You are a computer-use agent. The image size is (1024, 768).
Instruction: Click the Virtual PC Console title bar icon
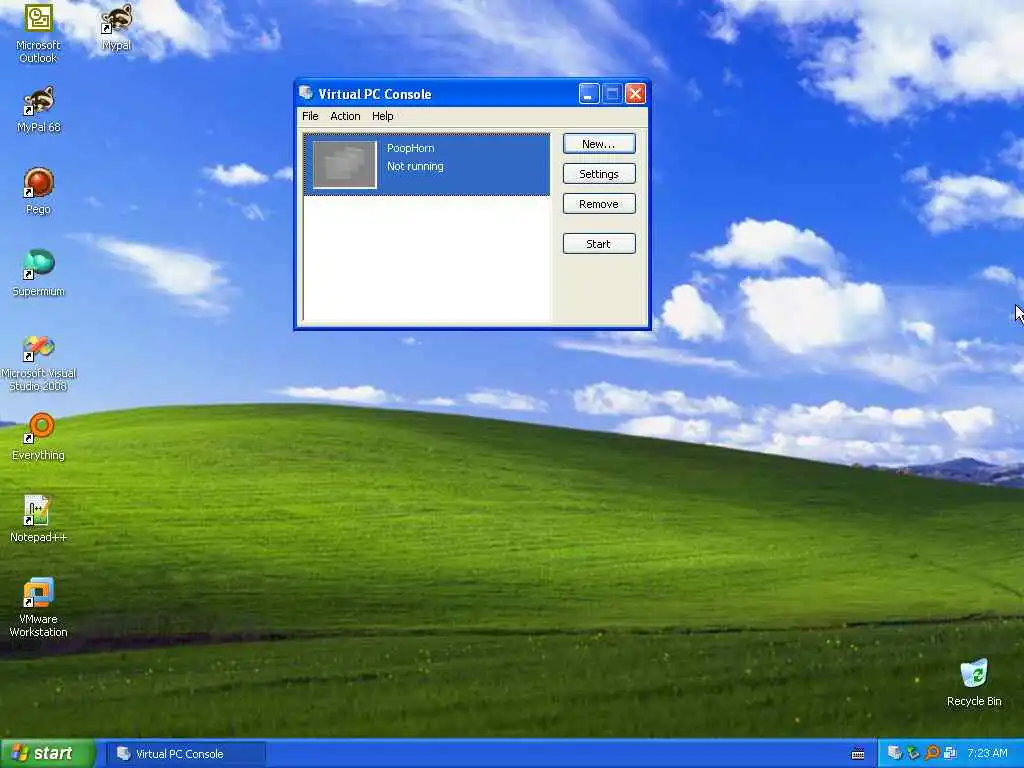pyautogui.click(x=306, y=93)
